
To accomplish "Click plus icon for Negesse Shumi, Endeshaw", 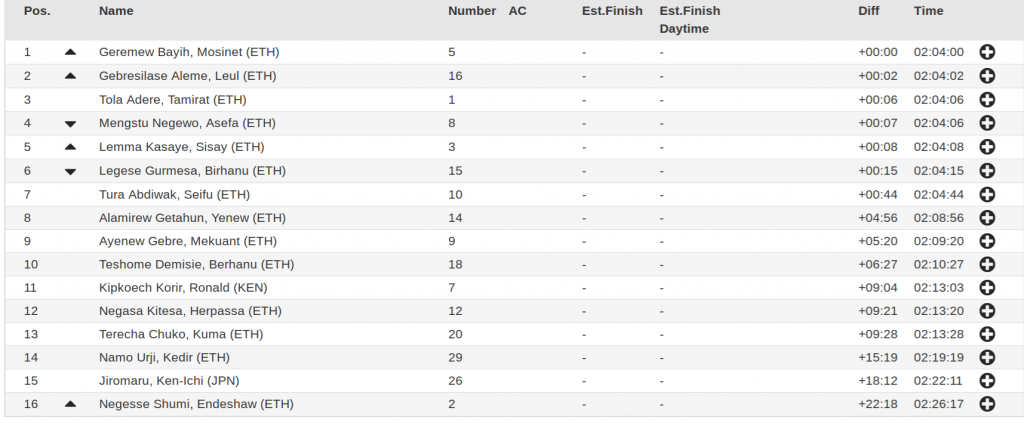I will coord(987,404).
